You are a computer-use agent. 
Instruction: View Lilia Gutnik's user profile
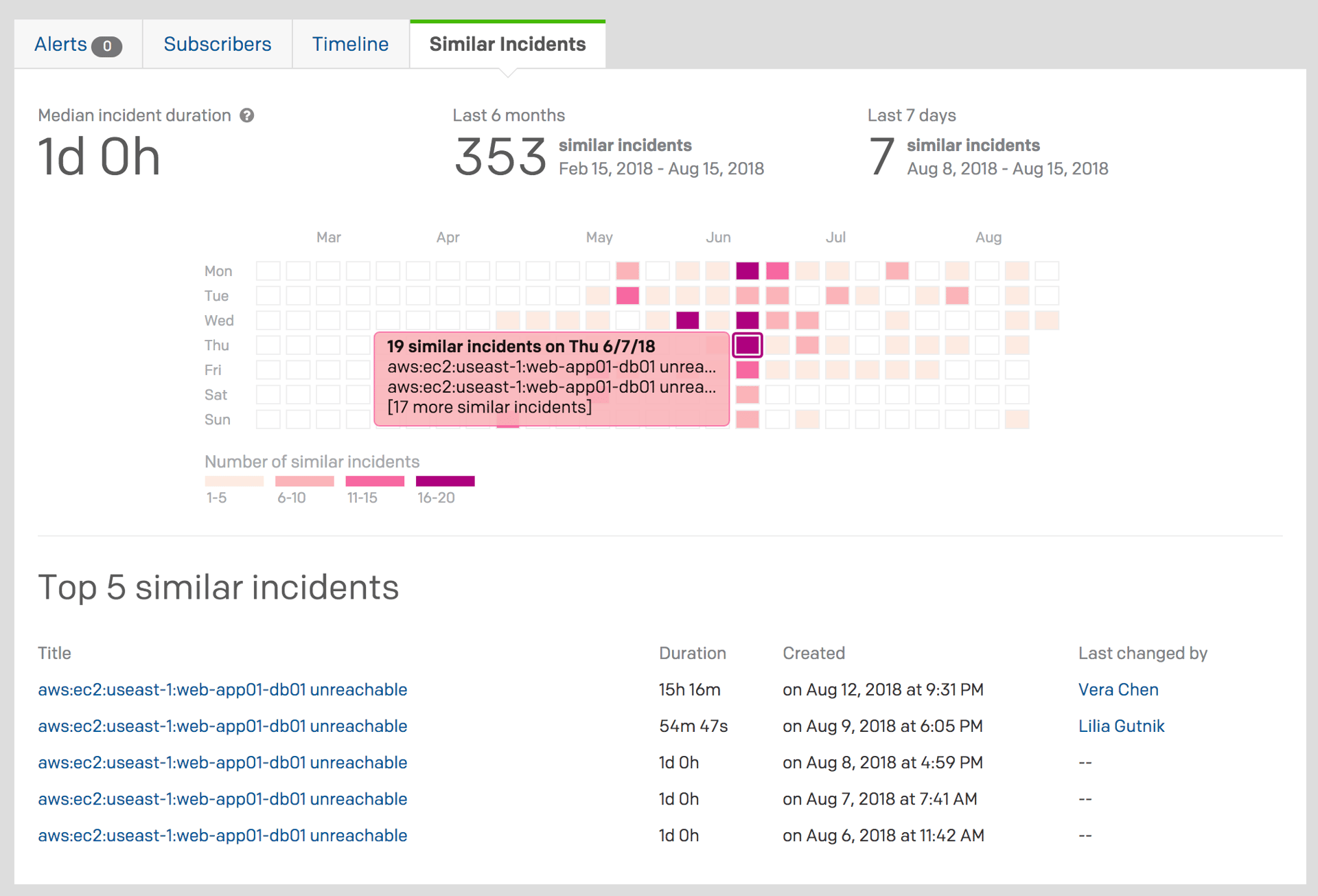[x=1121, y=726]
